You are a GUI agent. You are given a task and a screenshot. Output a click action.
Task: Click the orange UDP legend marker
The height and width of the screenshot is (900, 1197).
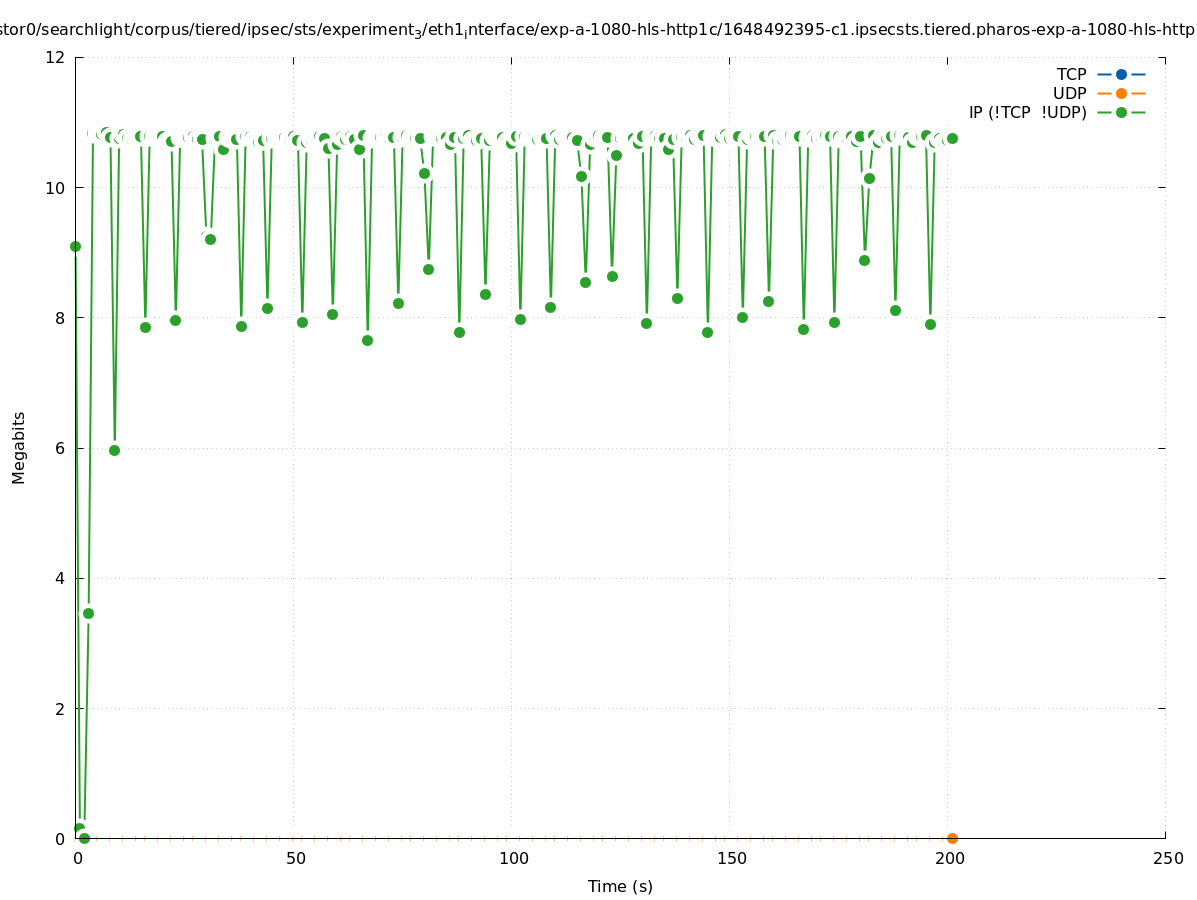[x=1121, y=93]
